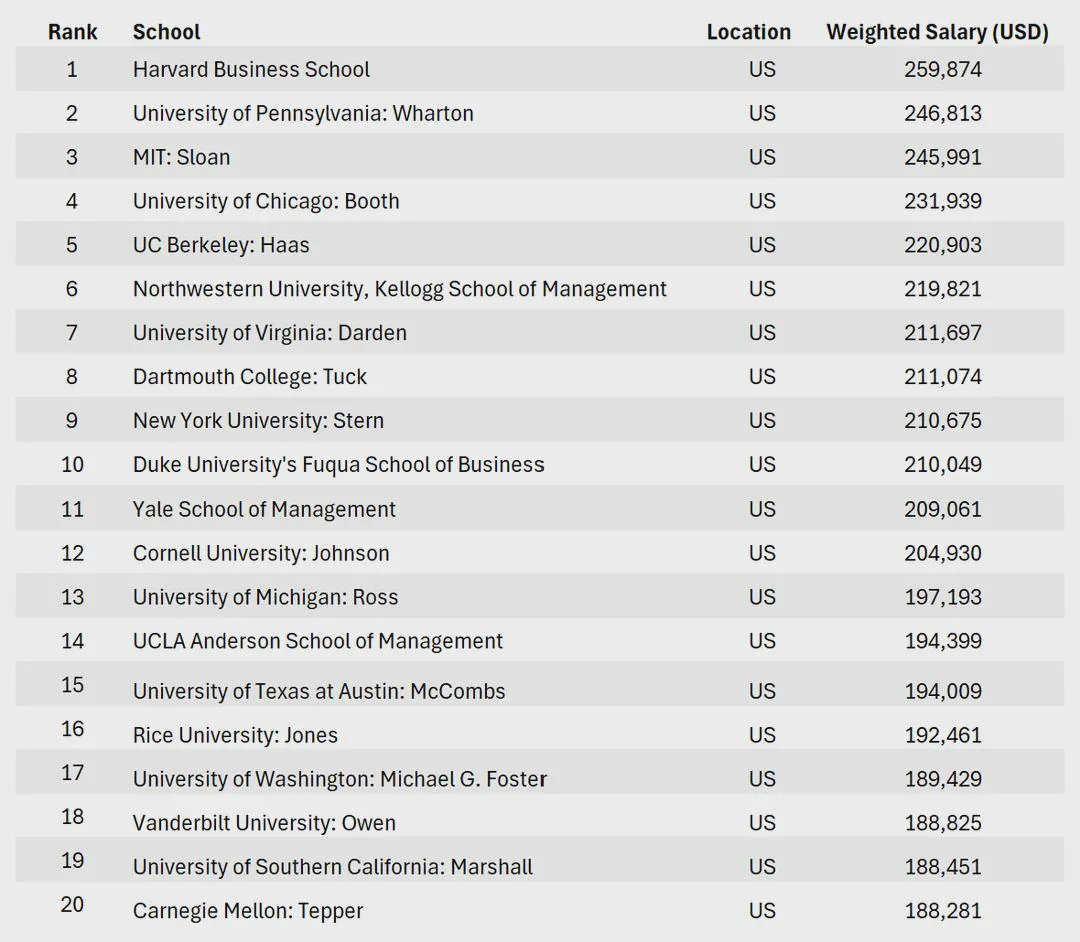This screenshot has width=1080, height=942.
Task: Click New York University: Stern
Action: [258, 422]
